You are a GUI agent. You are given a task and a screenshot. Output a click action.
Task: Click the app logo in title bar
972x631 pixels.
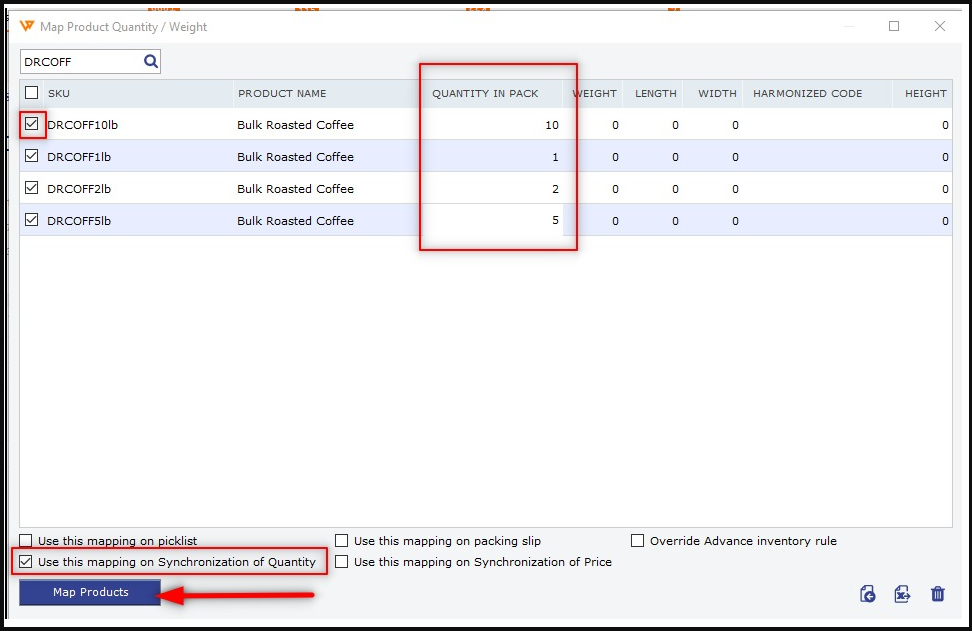[27, 27]
